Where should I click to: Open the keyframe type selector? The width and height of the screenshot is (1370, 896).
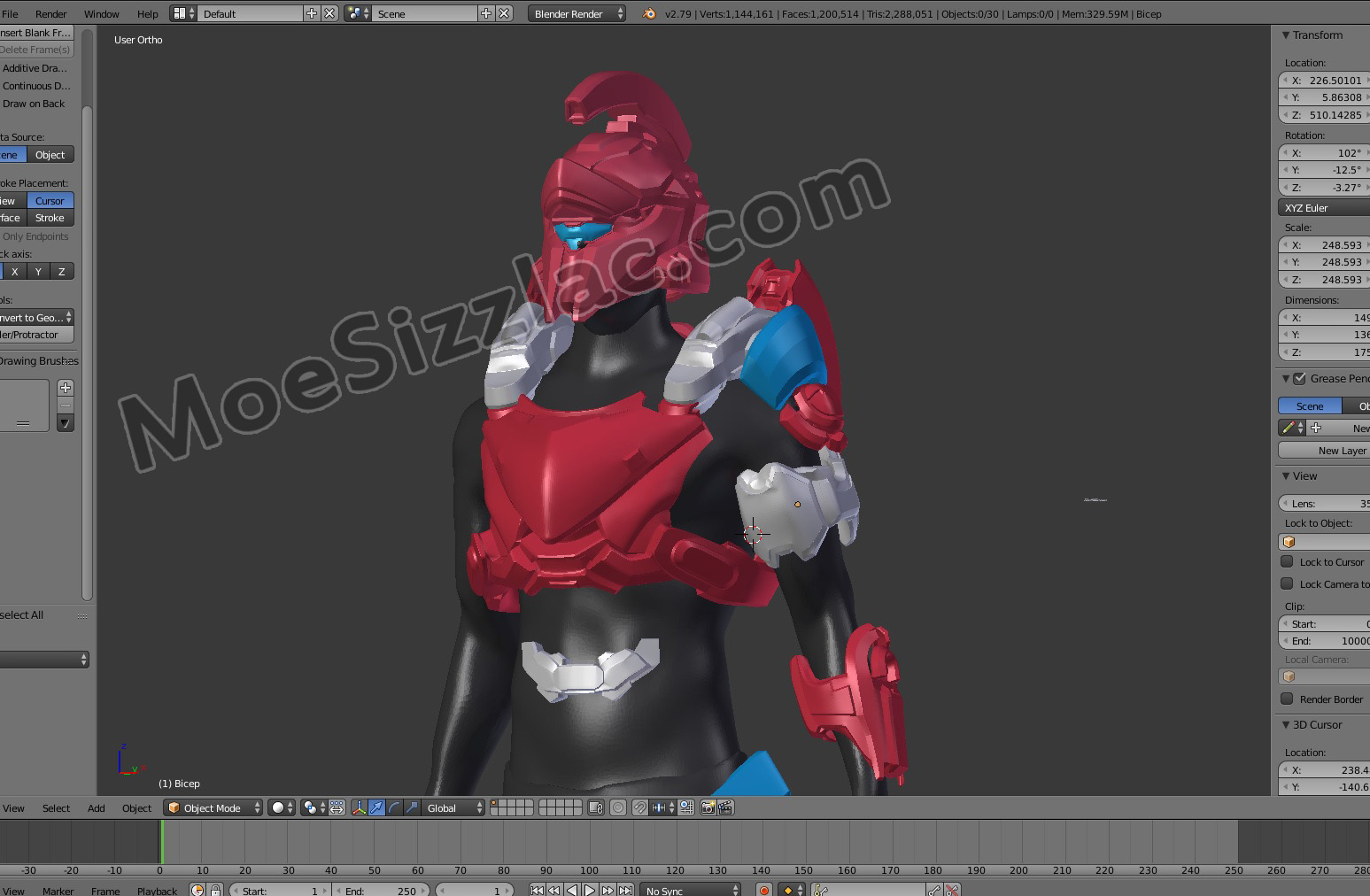point(793,890)
